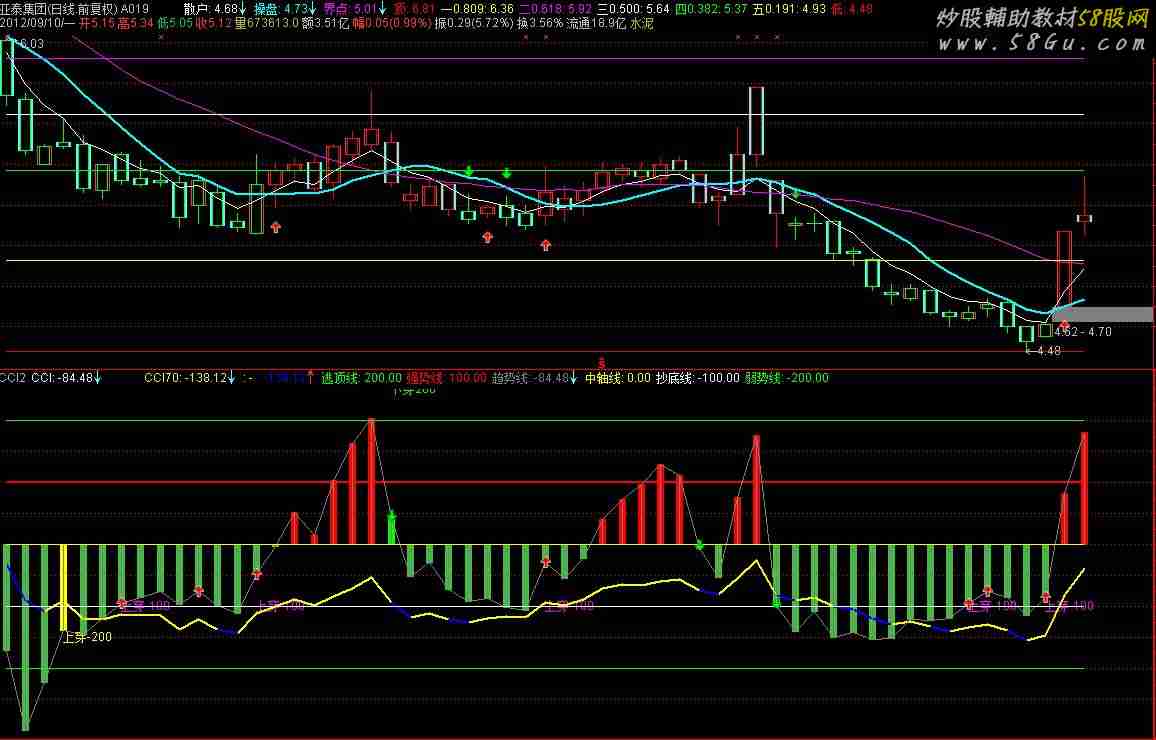
Task: Click the down arrow beside 散户 4.68
Action: pos(242,9)
